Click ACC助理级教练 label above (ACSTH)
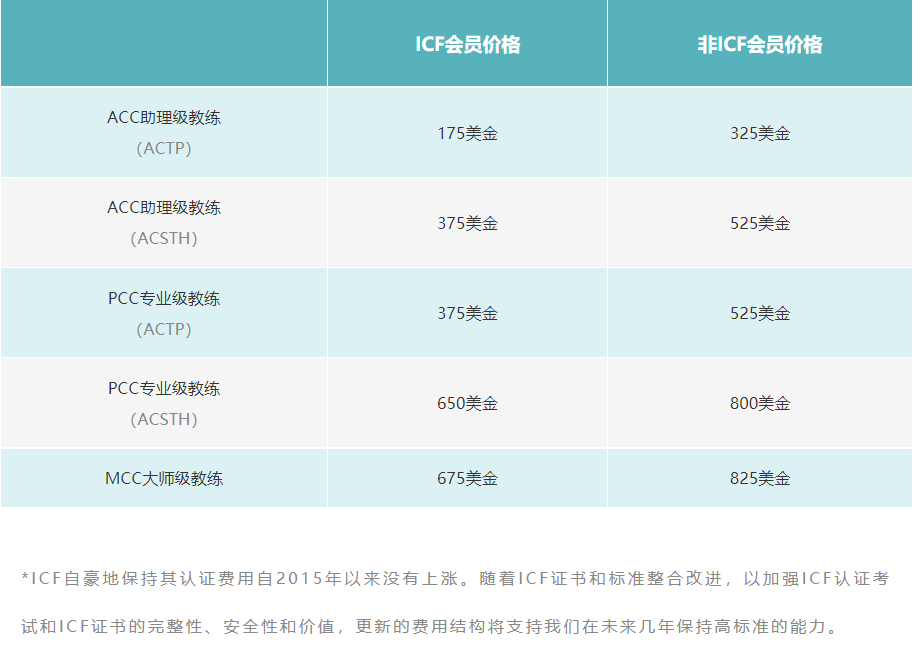The width and height of the screenshot is (913, 665). [x=164, y=208]
